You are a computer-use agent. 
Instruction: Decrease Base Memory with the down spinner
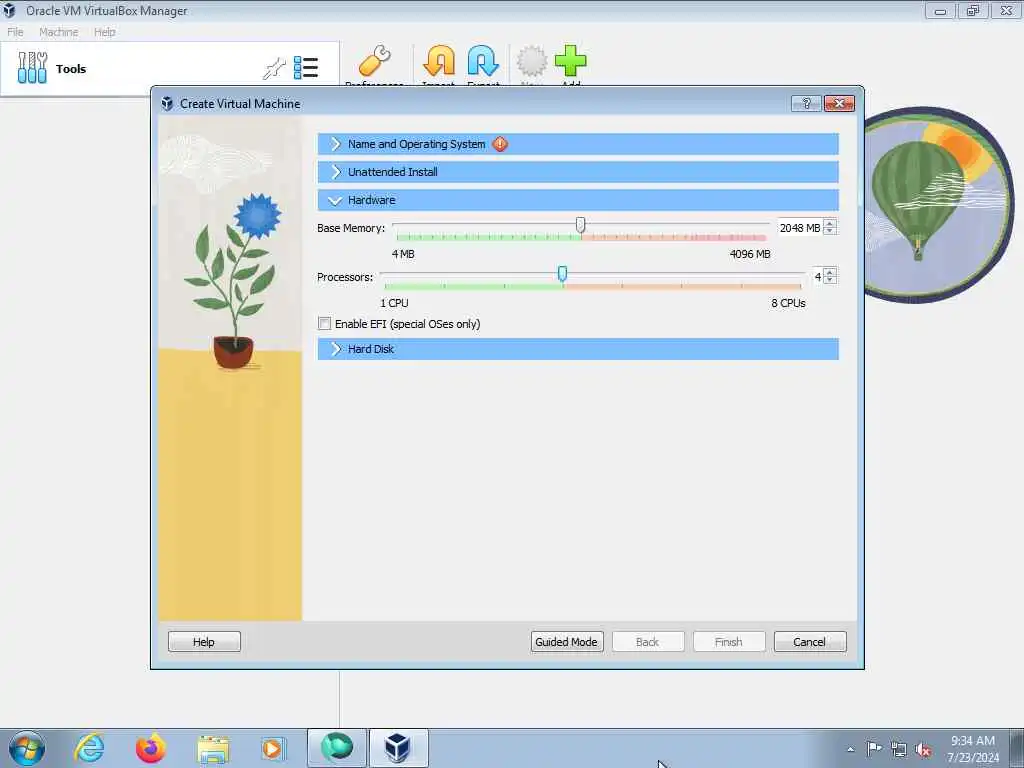[830, 231]
